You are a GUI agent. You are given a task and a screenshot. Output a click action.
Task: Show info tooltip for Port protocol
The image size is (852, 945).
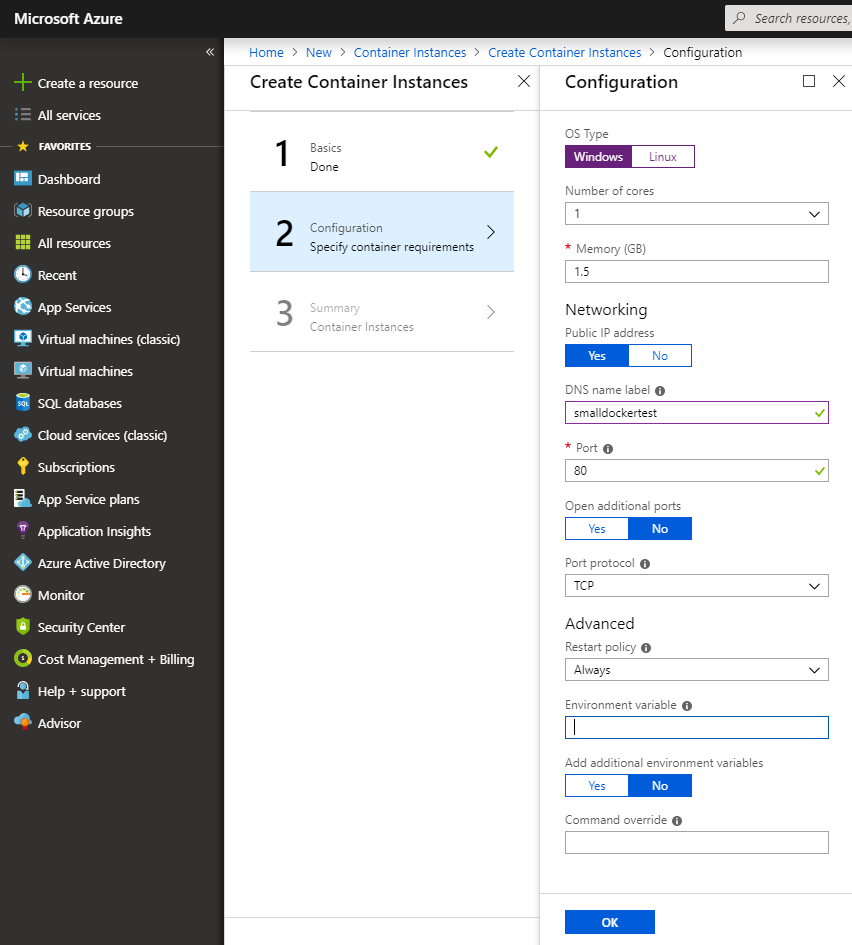(x=645, y=564)
